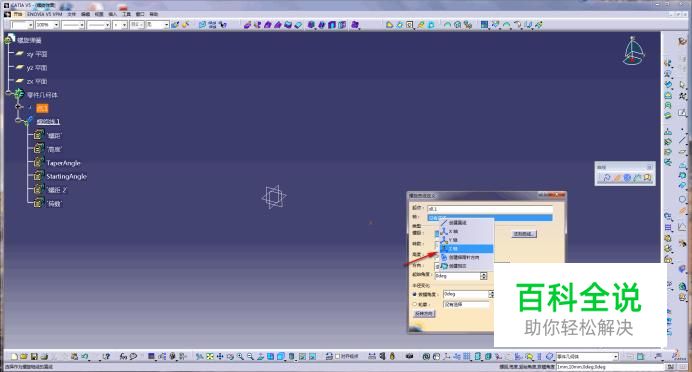692x372 pixels.
Task: Click the first purple solid feature icon
Action: click(x=248, y=25)
